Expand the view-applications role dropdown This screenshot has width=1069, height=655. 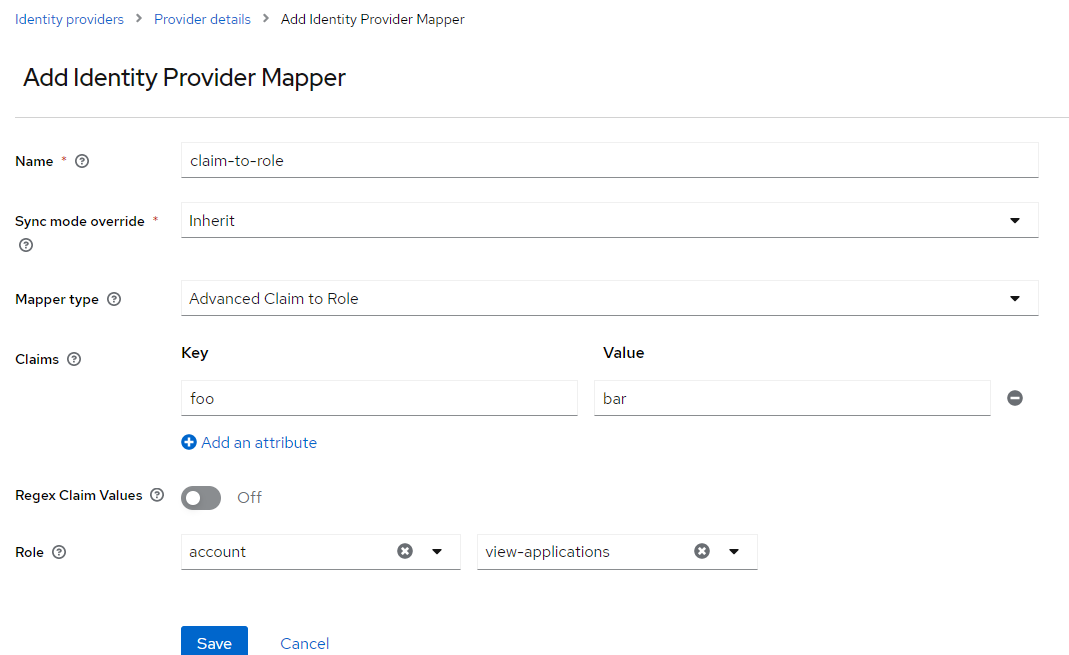[x=734, y=551]
